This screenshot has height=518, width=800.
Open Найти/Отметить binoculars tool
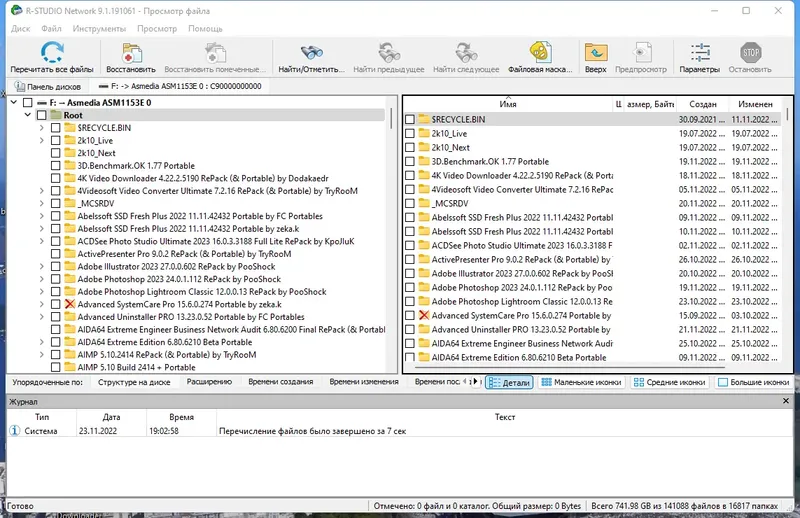[x=311, y=52]
